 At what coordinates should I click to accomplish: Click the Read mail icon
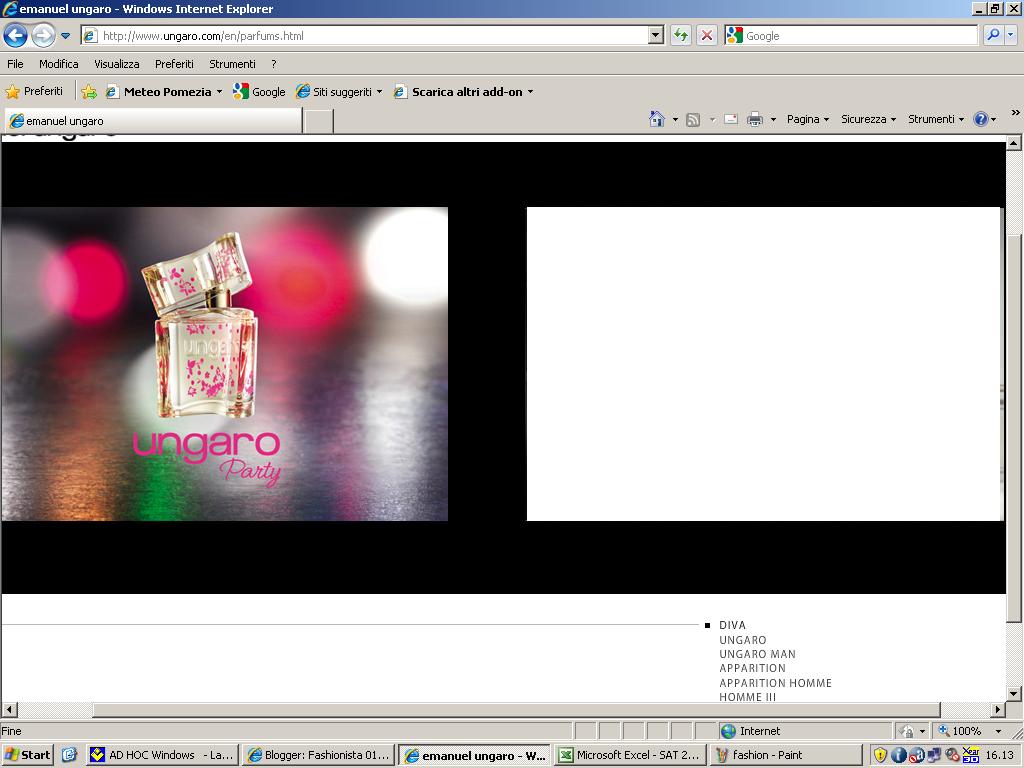pos(731,119)
